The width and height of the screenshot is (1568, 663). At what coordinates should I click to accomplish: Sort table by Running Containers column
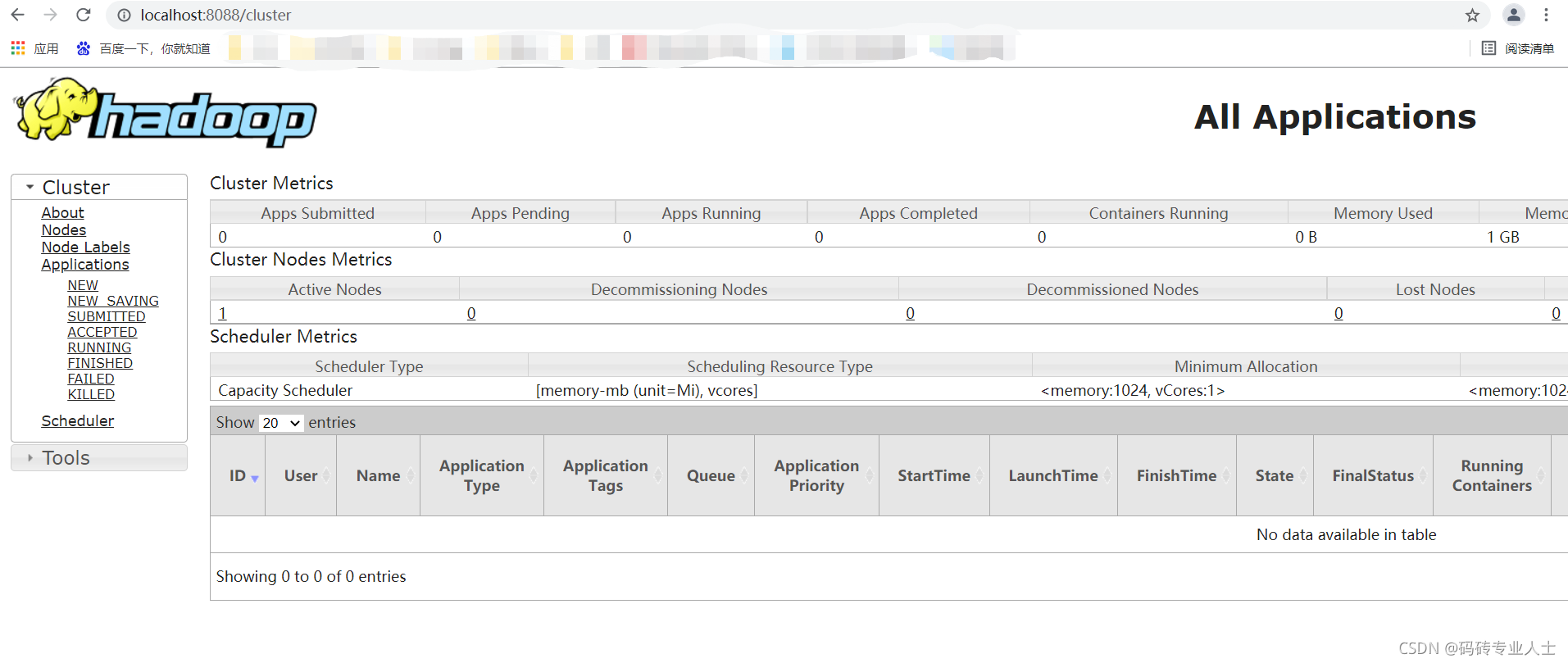click(1492, 475)
